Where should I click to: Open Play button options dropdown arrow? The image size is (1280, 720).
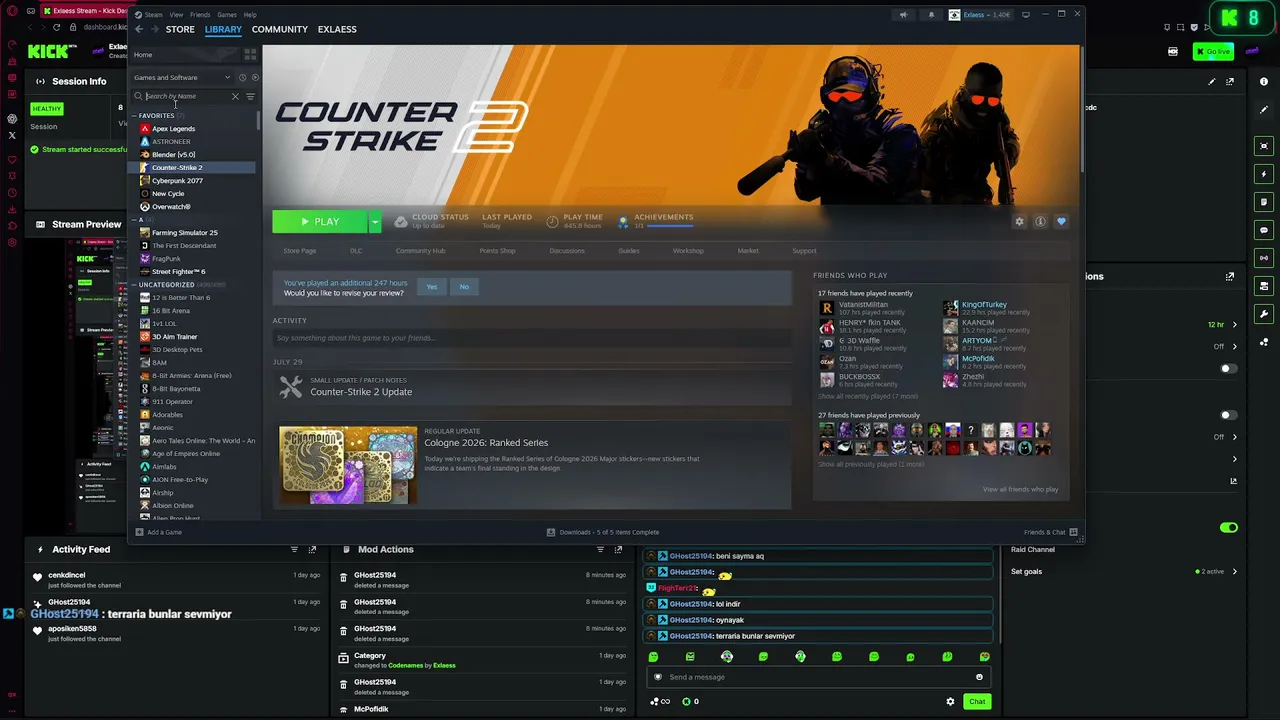pyautogui.click(x=375, y=222)
